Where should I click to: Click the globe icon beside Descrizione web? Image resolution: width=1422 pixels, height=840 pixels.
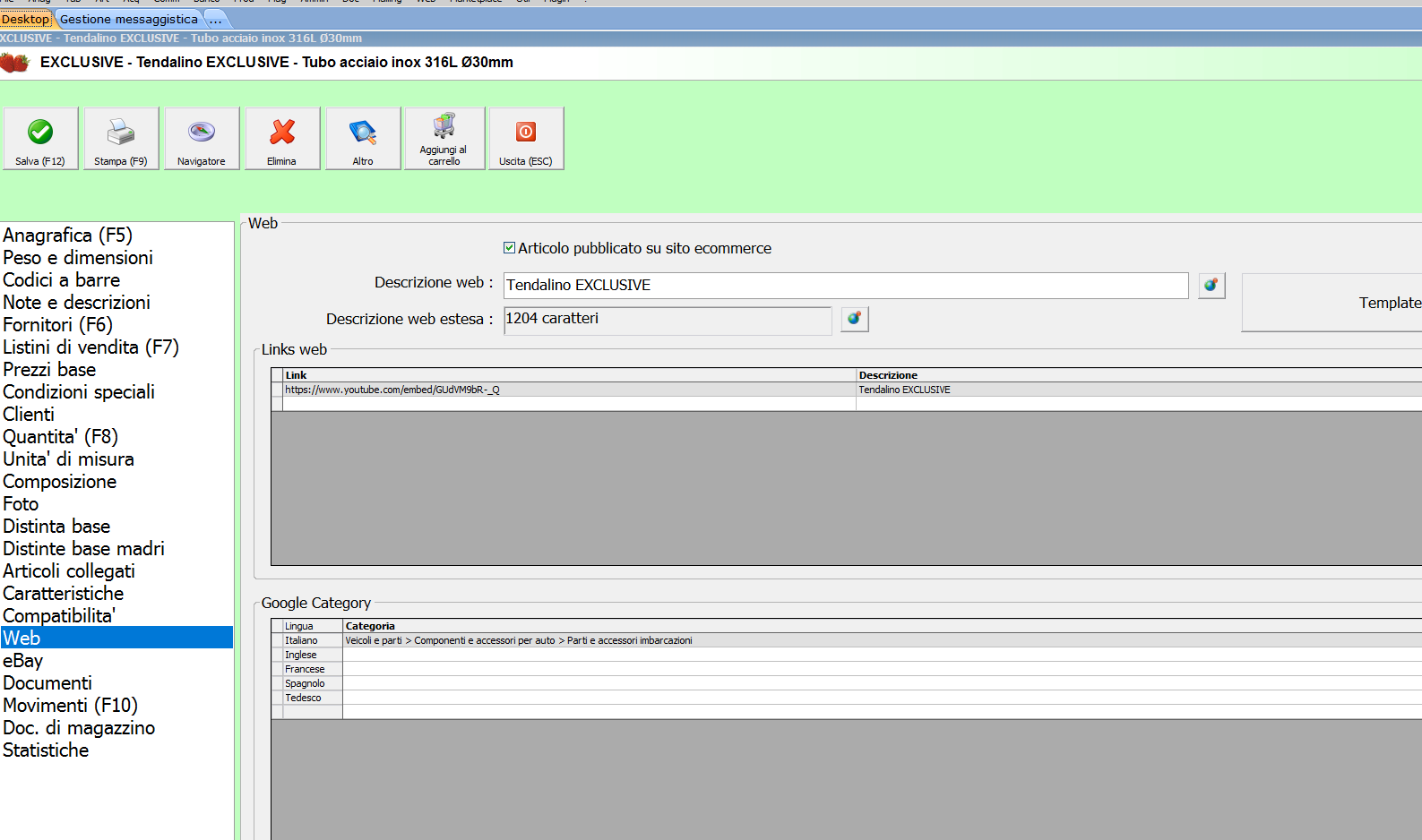coord(1211,286)
